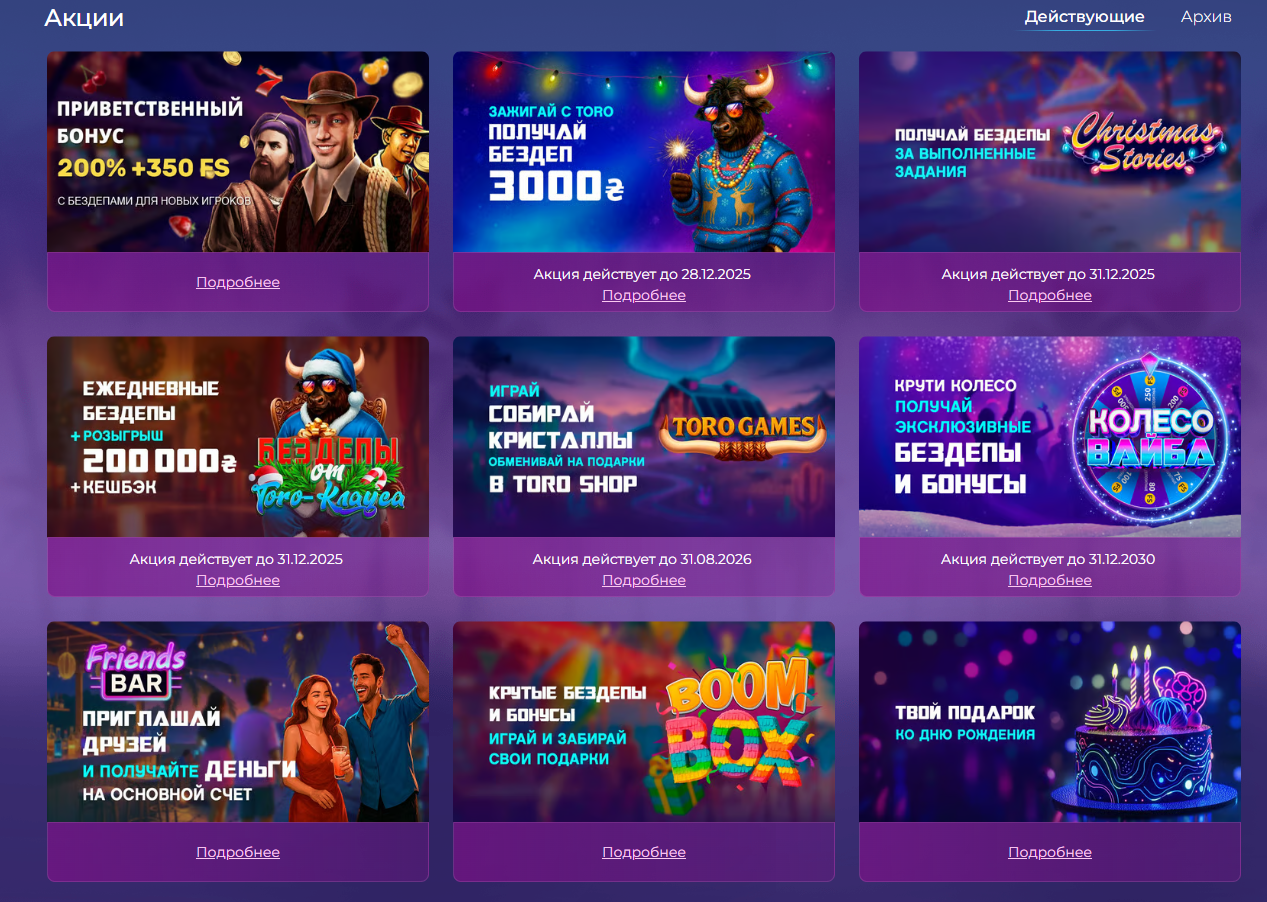Select the Действующие tab
The height and width of the screenshot is (902, 1267).
[1085, 17]
